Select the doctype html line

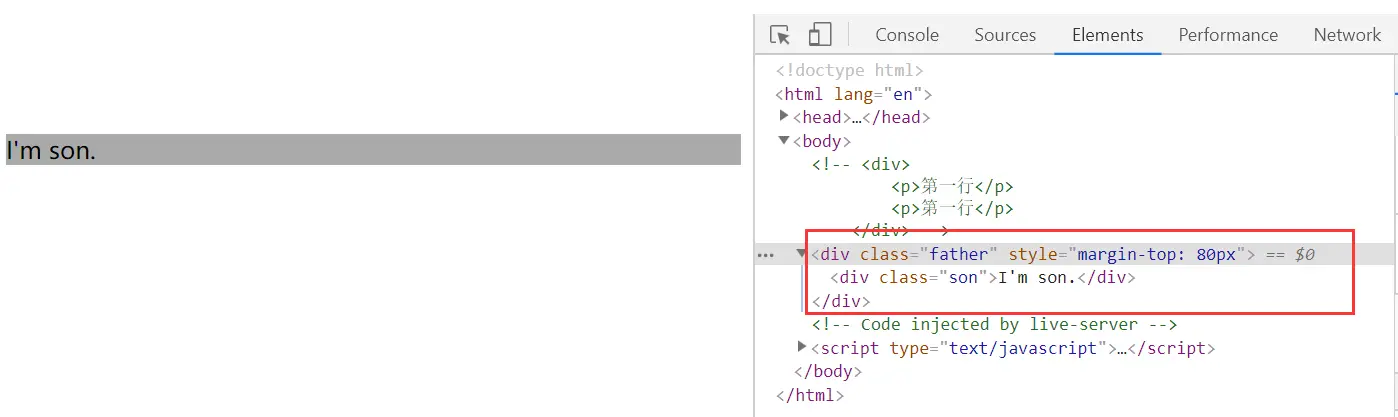(x=849, y=71)
